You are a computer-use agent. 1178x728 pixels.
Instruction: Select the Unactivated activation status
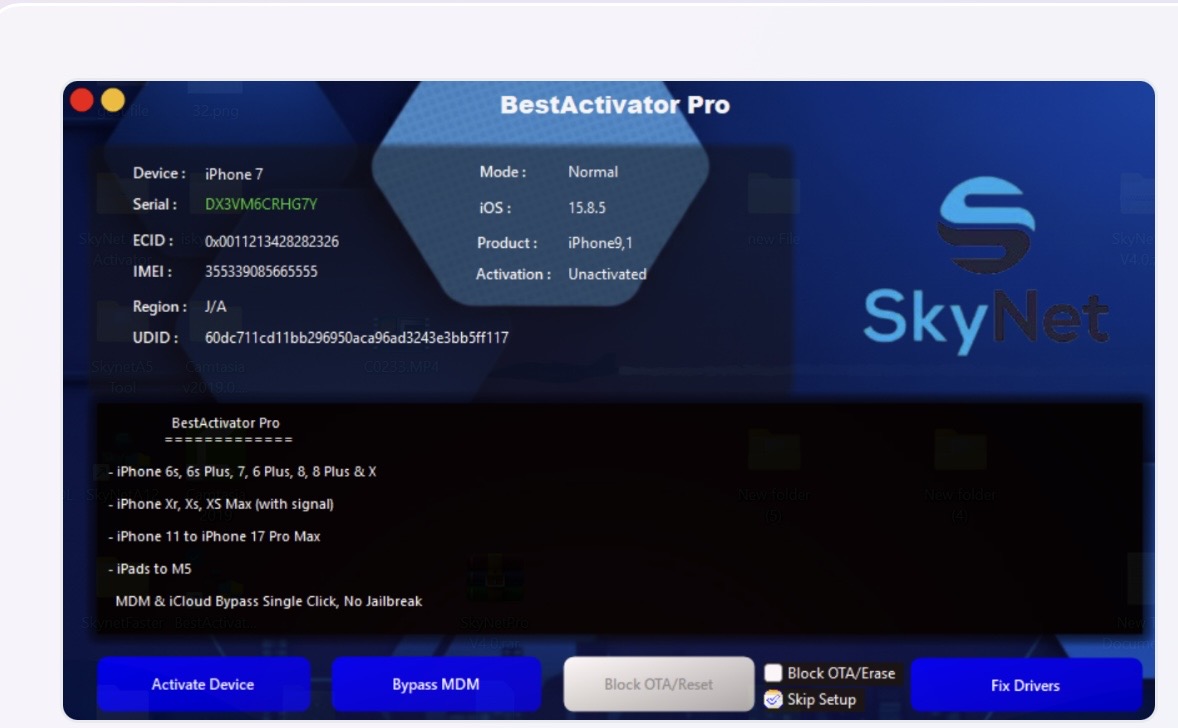pos(607,274)
